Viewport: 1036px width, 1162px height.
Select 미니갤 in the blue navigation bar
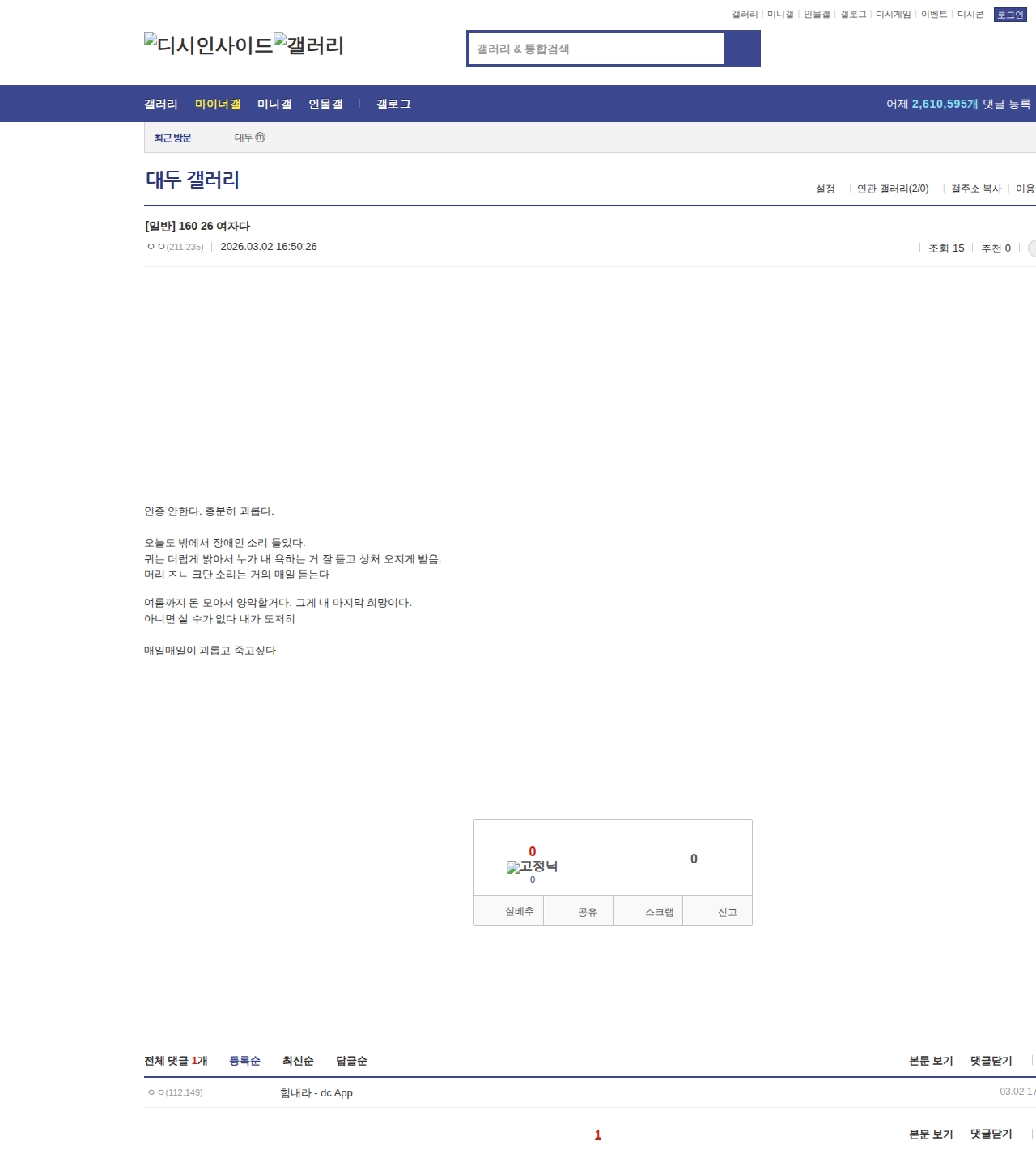tap(274, 104)
